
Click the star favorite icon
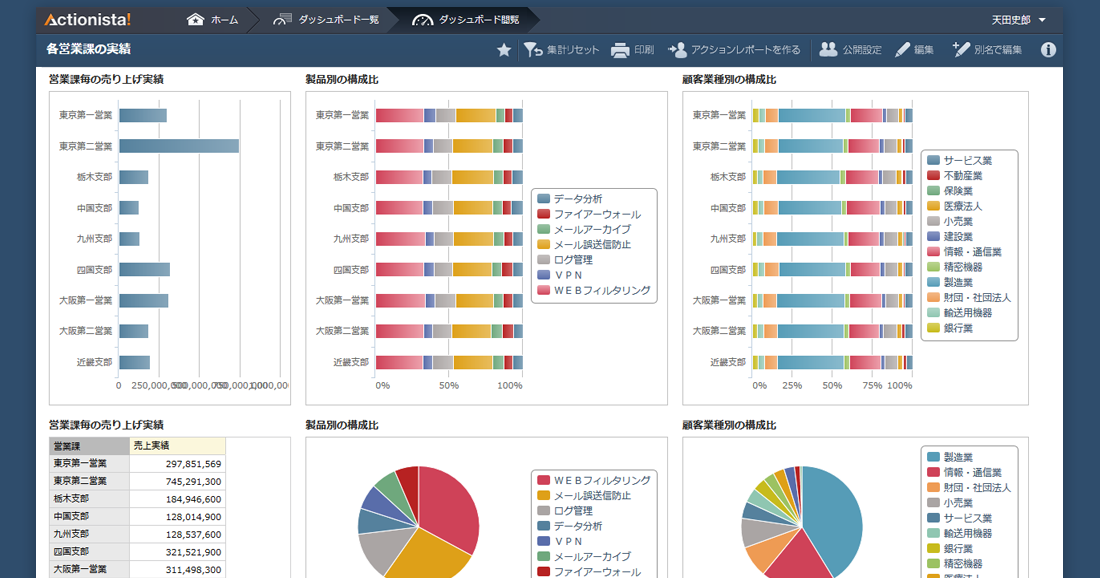(504, 50)
